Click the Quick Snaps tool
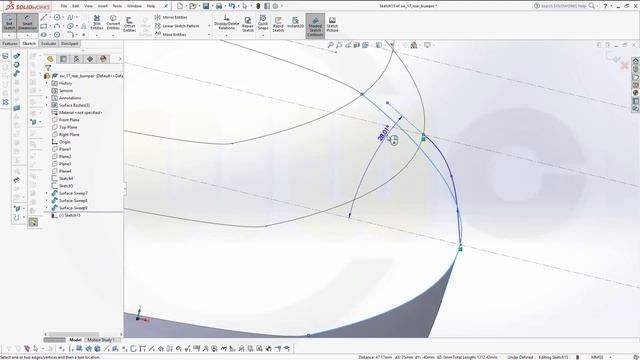Viewport: 640px width, 360px height. 263,22
